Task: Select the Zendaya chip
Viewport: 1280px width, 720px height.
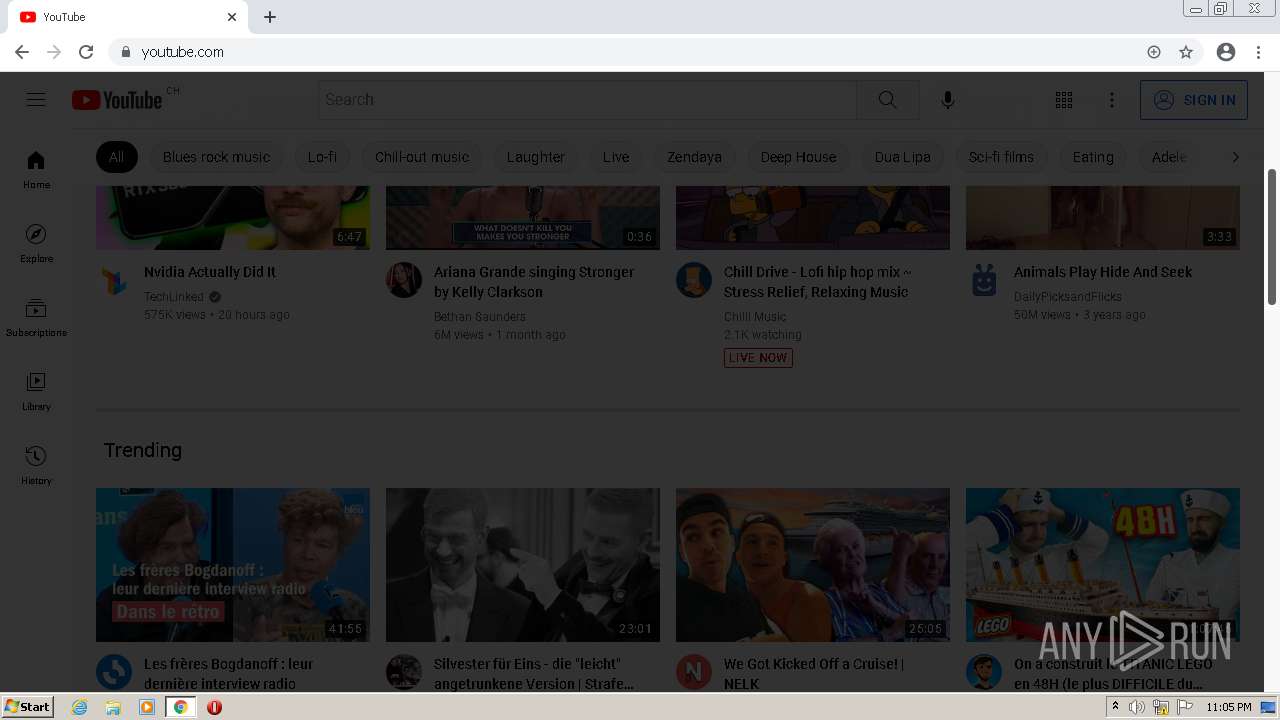Action: pos(694,157)
